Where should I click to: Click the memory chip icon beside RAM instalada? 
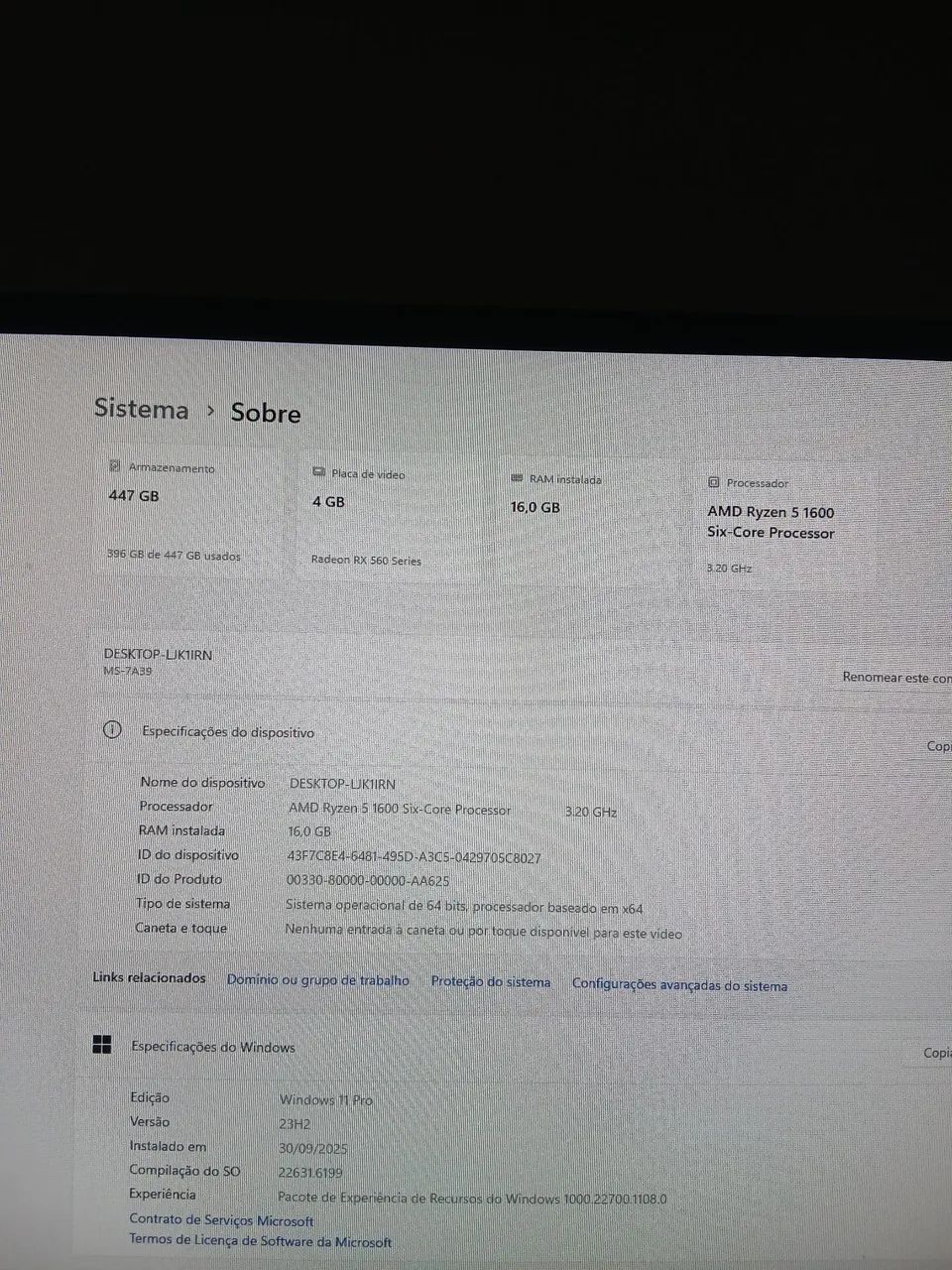[x=517, y=478]
